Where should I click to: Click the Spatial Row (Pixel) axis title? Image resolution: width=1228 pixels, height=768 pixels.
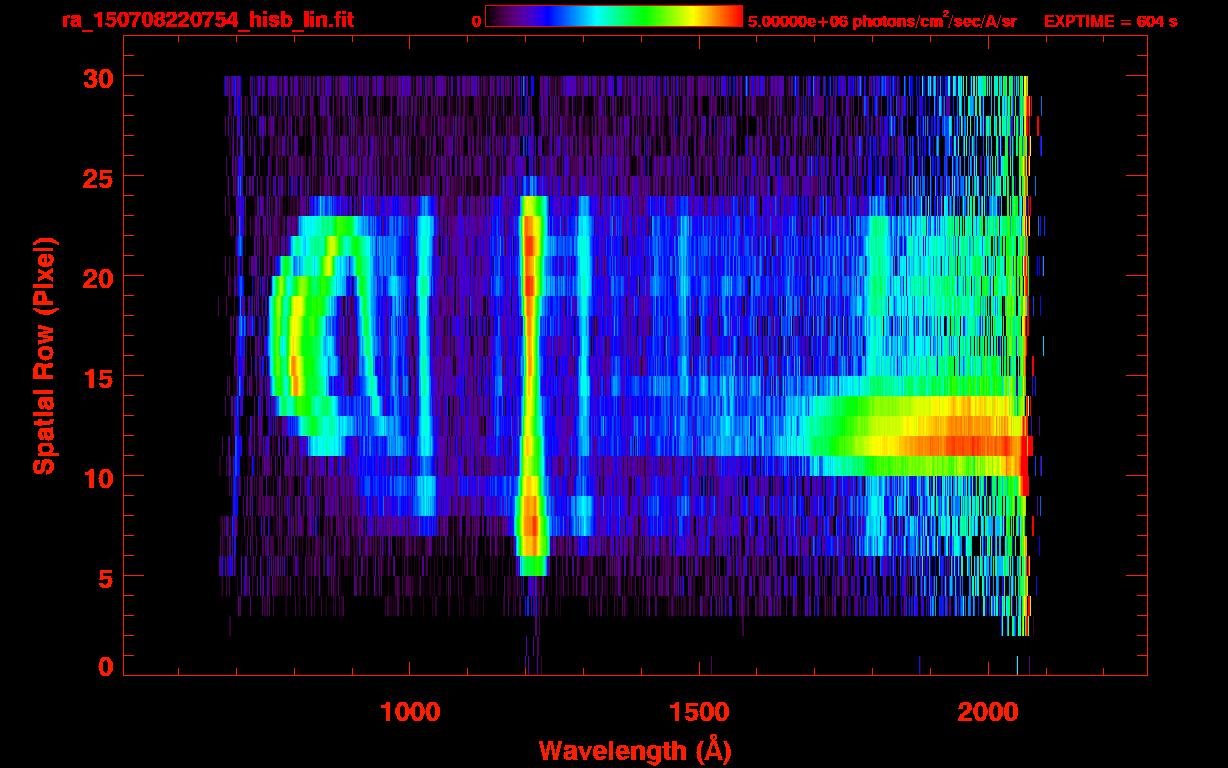[x=43, y=355]
